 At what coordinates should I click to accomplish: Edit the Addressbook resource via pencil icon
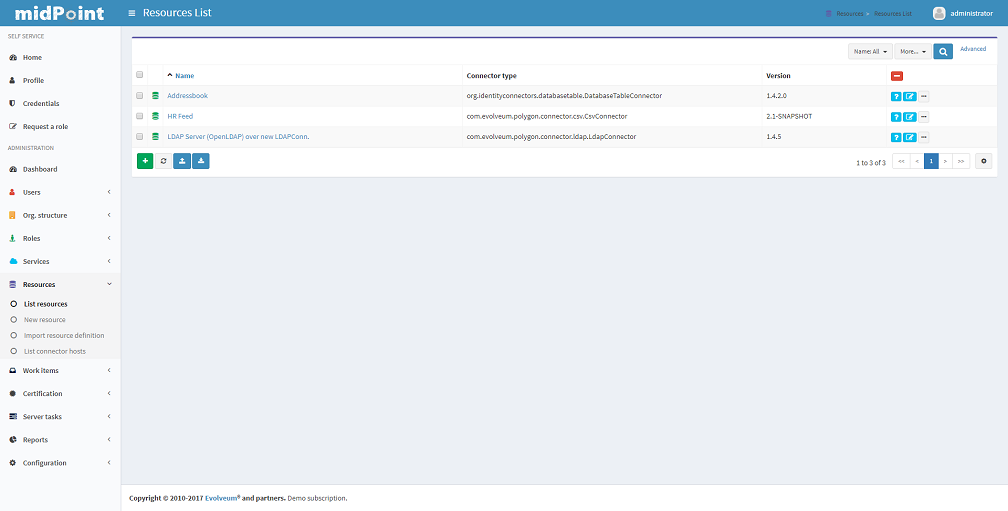tap(910, 97)
